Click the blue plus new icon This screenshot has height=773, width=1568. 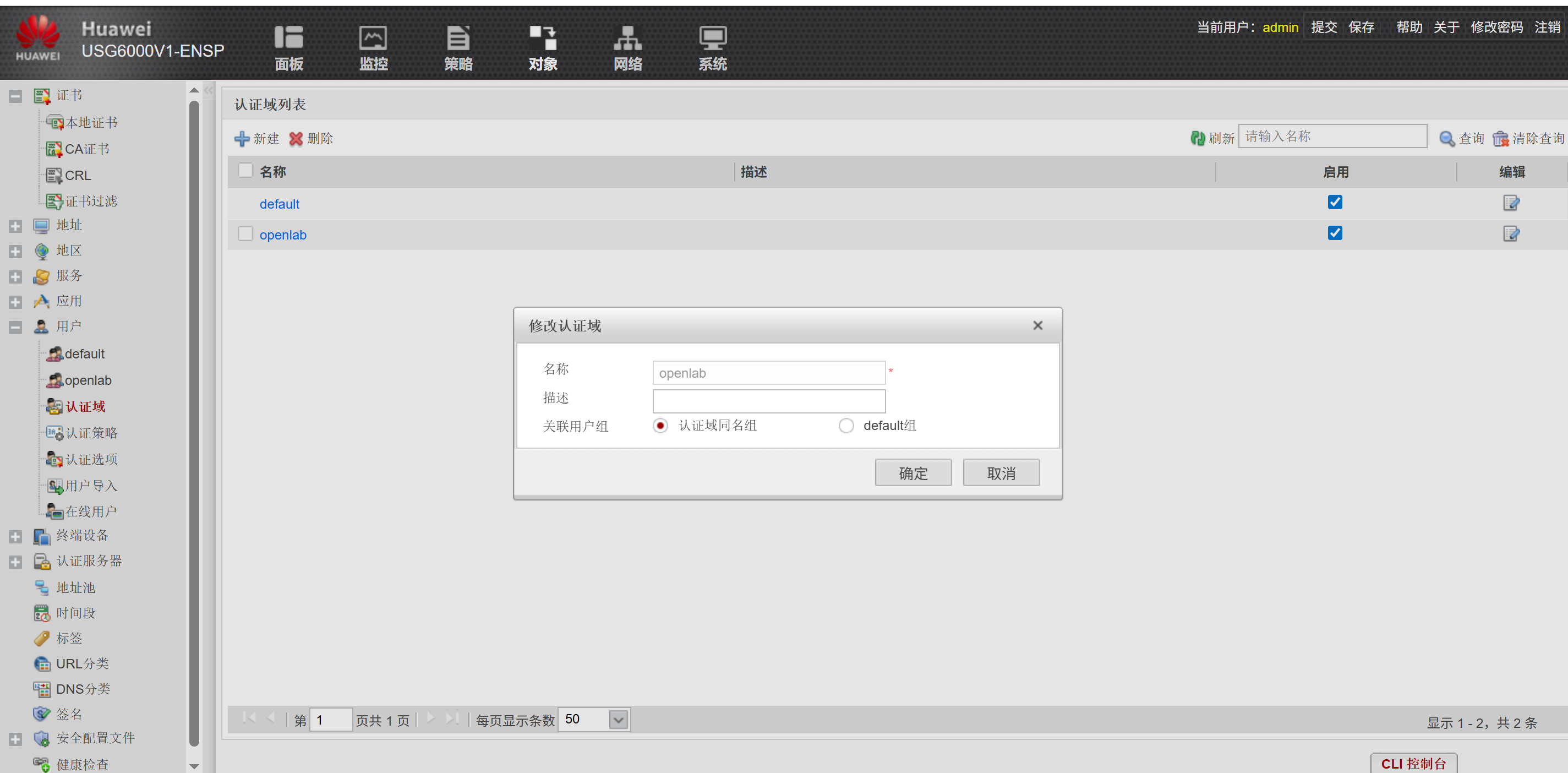[242, 139]
